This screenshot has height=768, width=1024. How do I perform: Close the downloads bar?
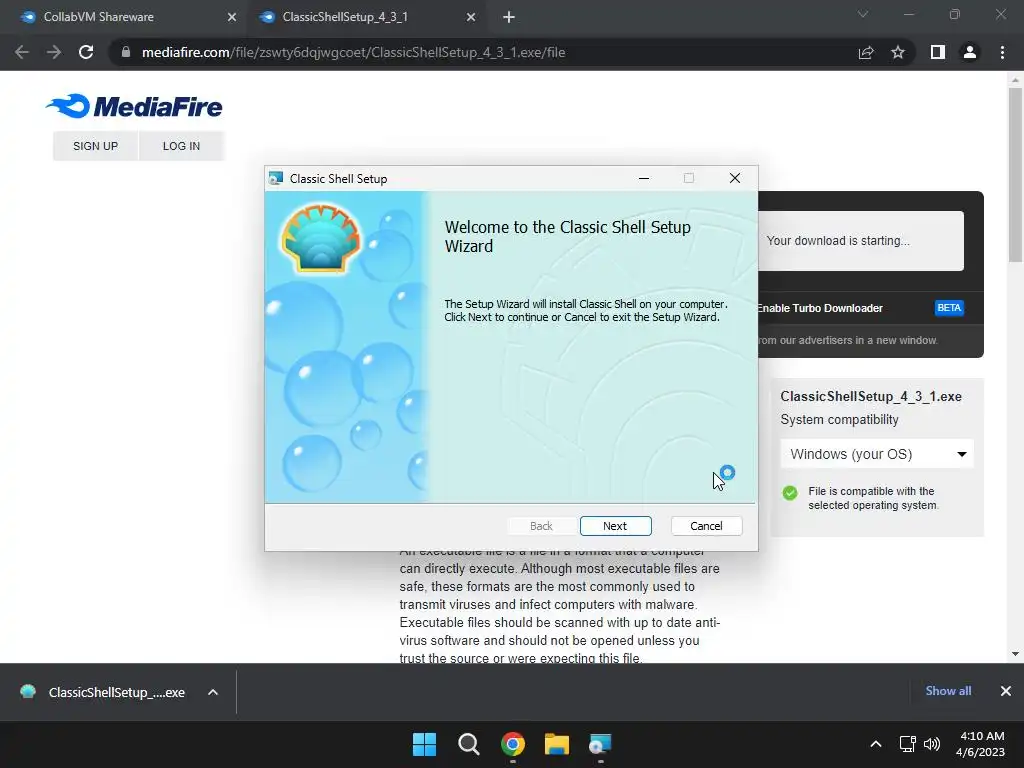point(1006,691)
